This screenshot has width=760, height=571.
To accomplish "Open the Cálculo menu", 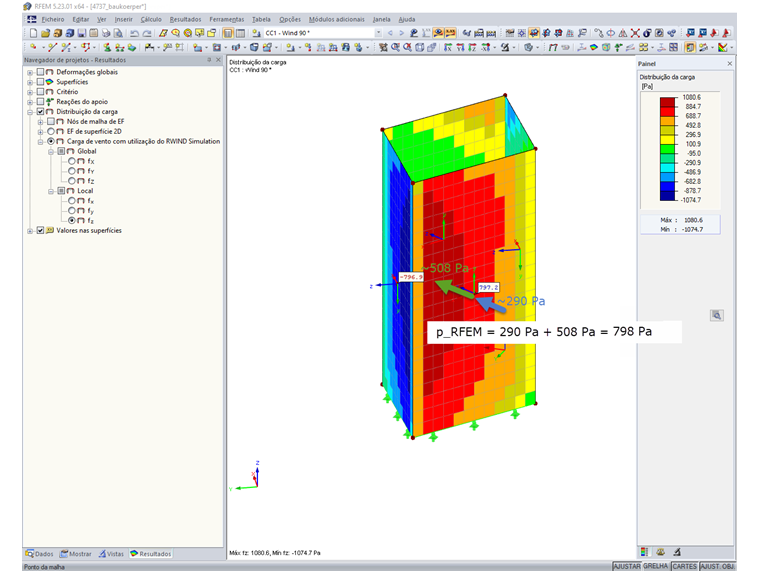I will pyautogui.click(x=151, y=19).
